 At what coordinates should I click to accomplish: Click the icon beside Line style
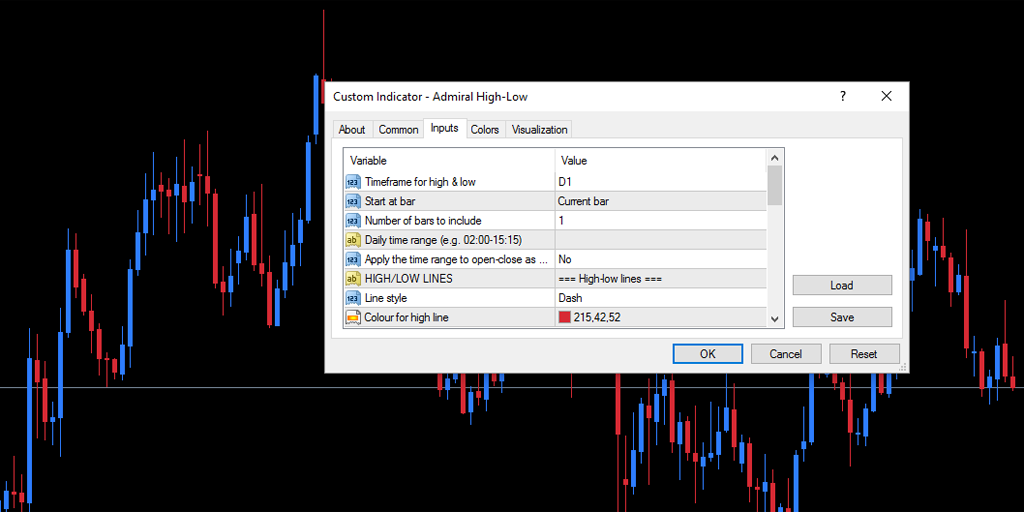353,298
